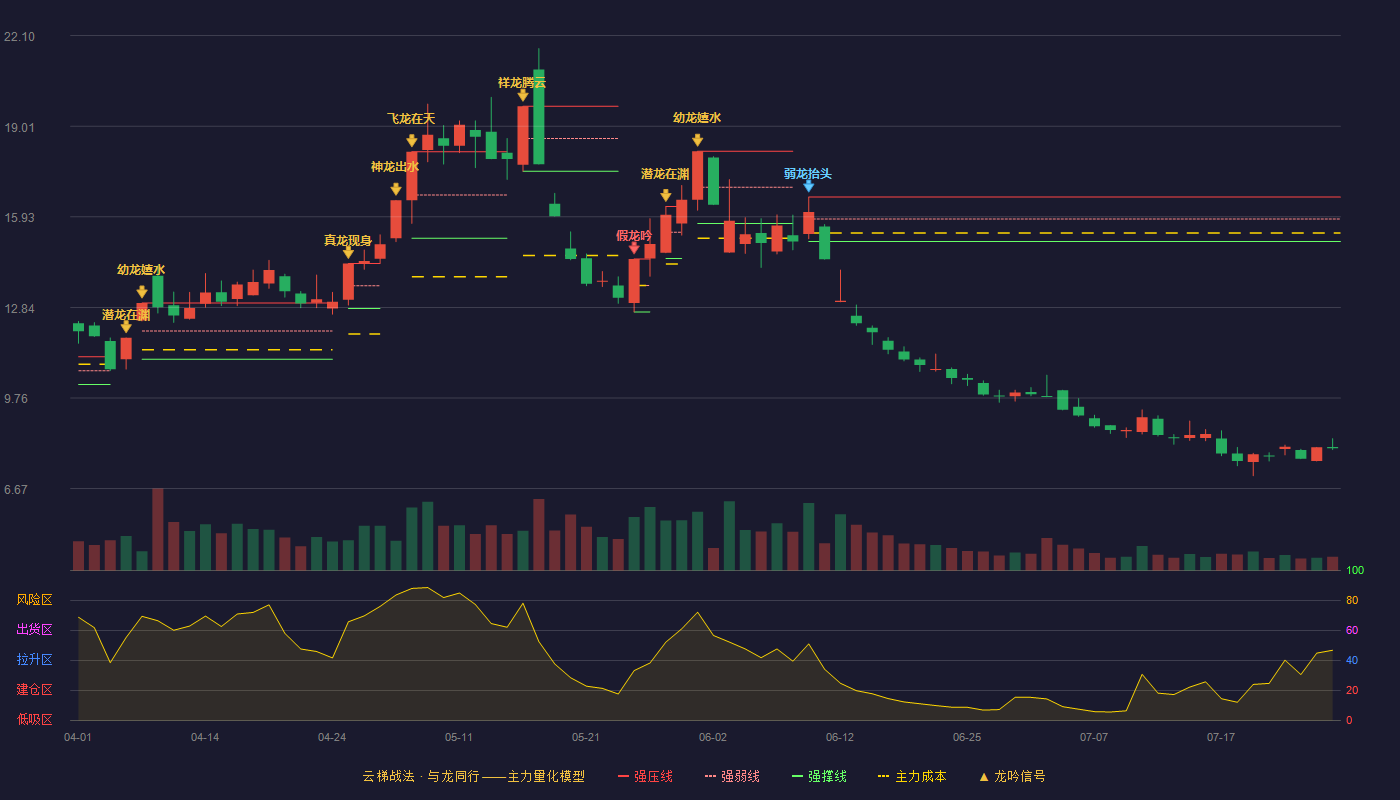Click the first 潜龙在渊 arrow near 04-01

pyautogui.click(x=126, y=327)
